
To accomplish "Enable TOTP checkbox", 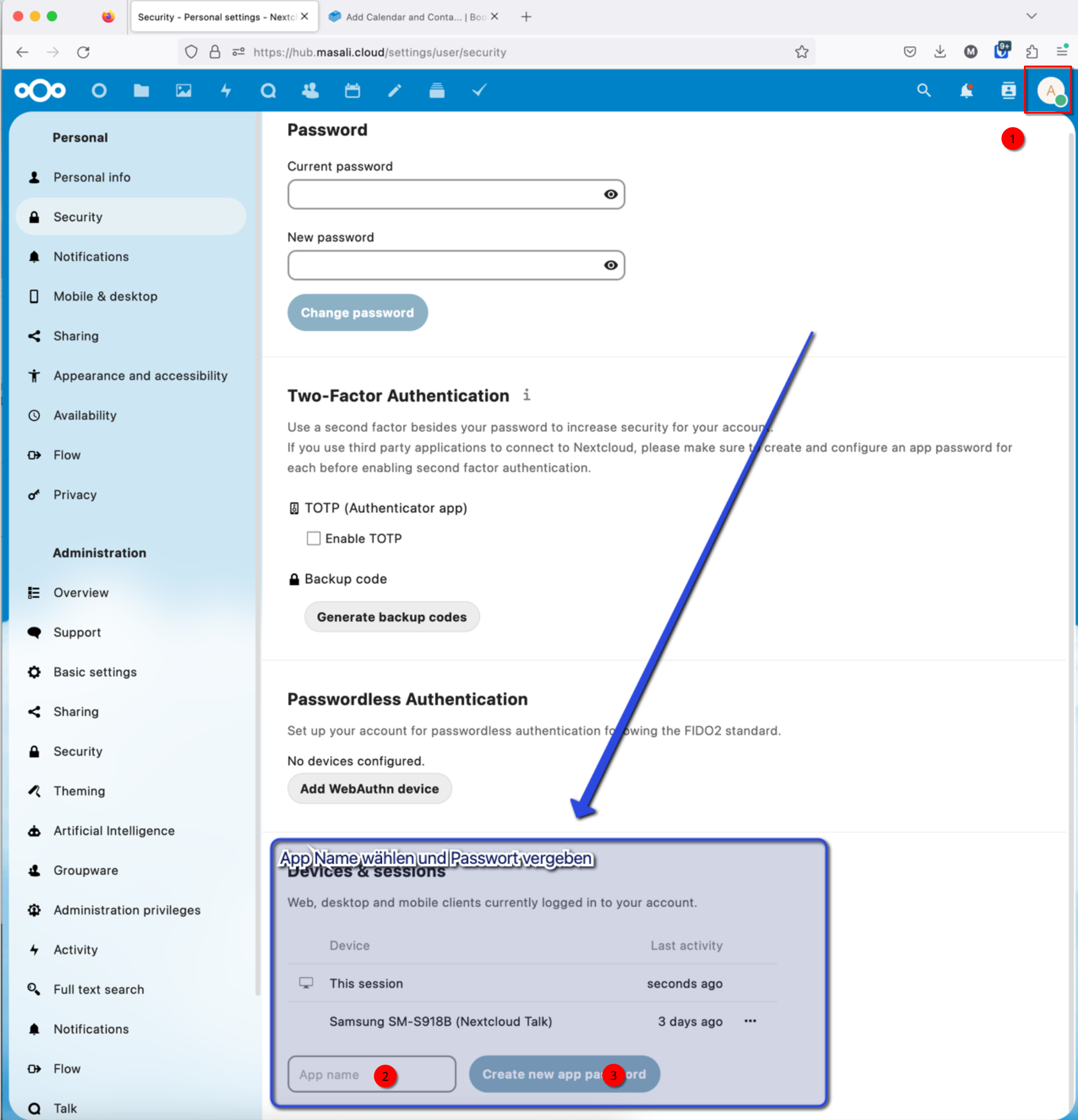I will [313, 538].
